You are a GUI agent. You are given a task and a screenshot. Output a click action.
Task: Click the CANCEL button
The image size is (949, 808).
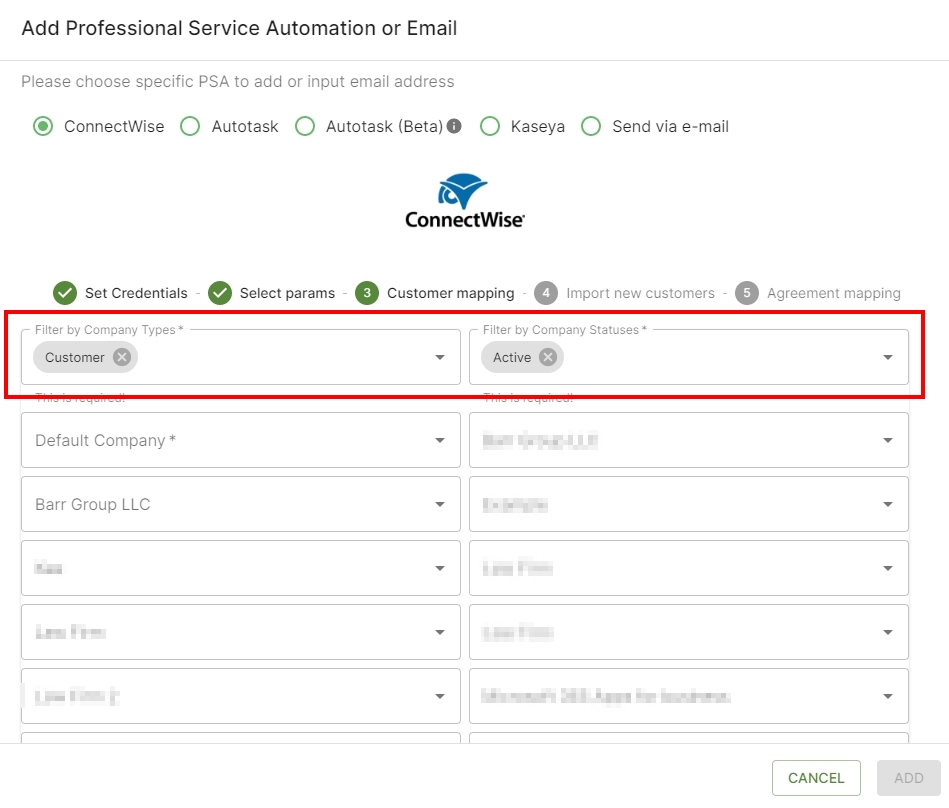click(x=816, y=778)
